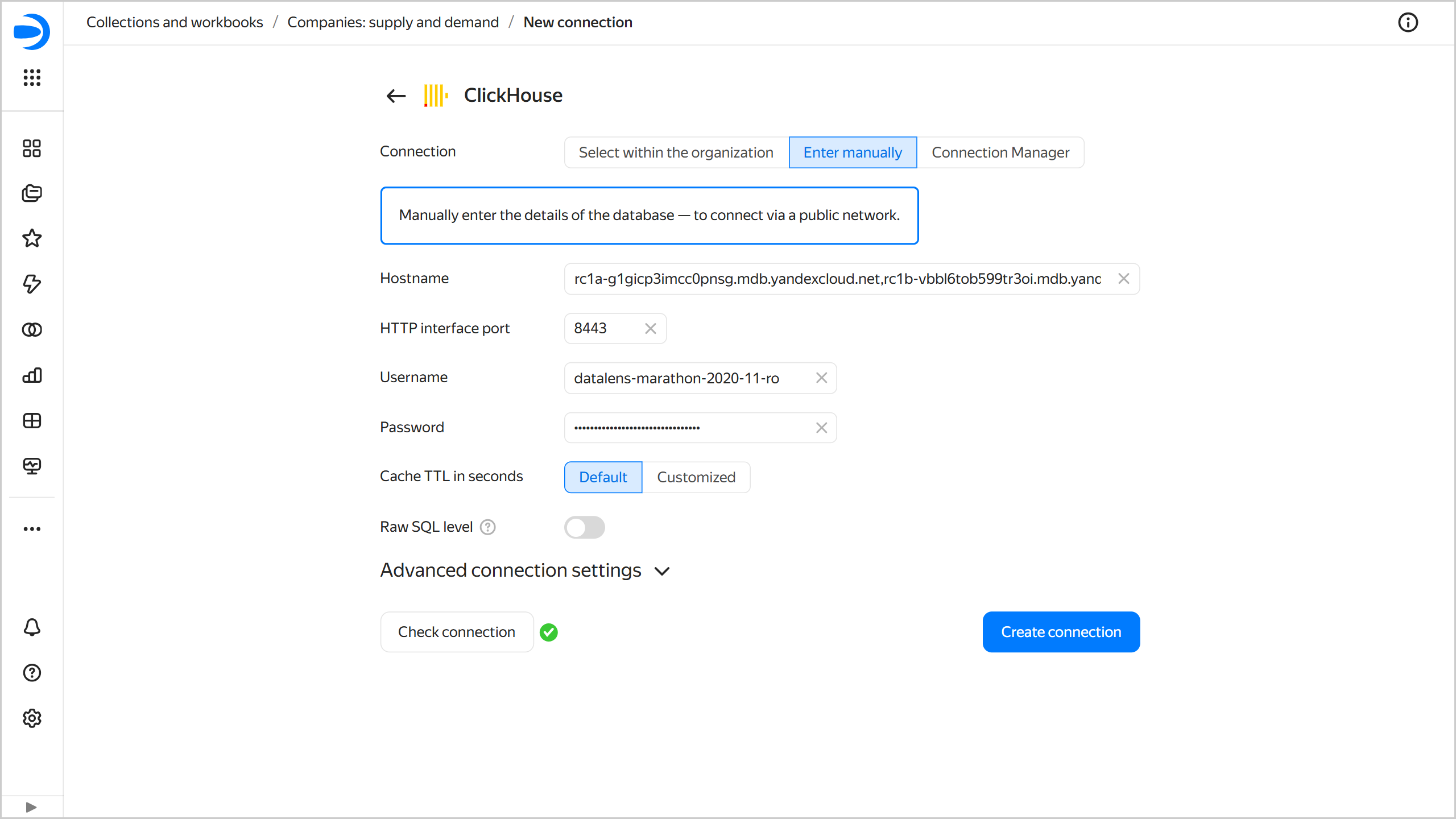
Task: Click the Create connection button
Action: tap(1061, 632)
